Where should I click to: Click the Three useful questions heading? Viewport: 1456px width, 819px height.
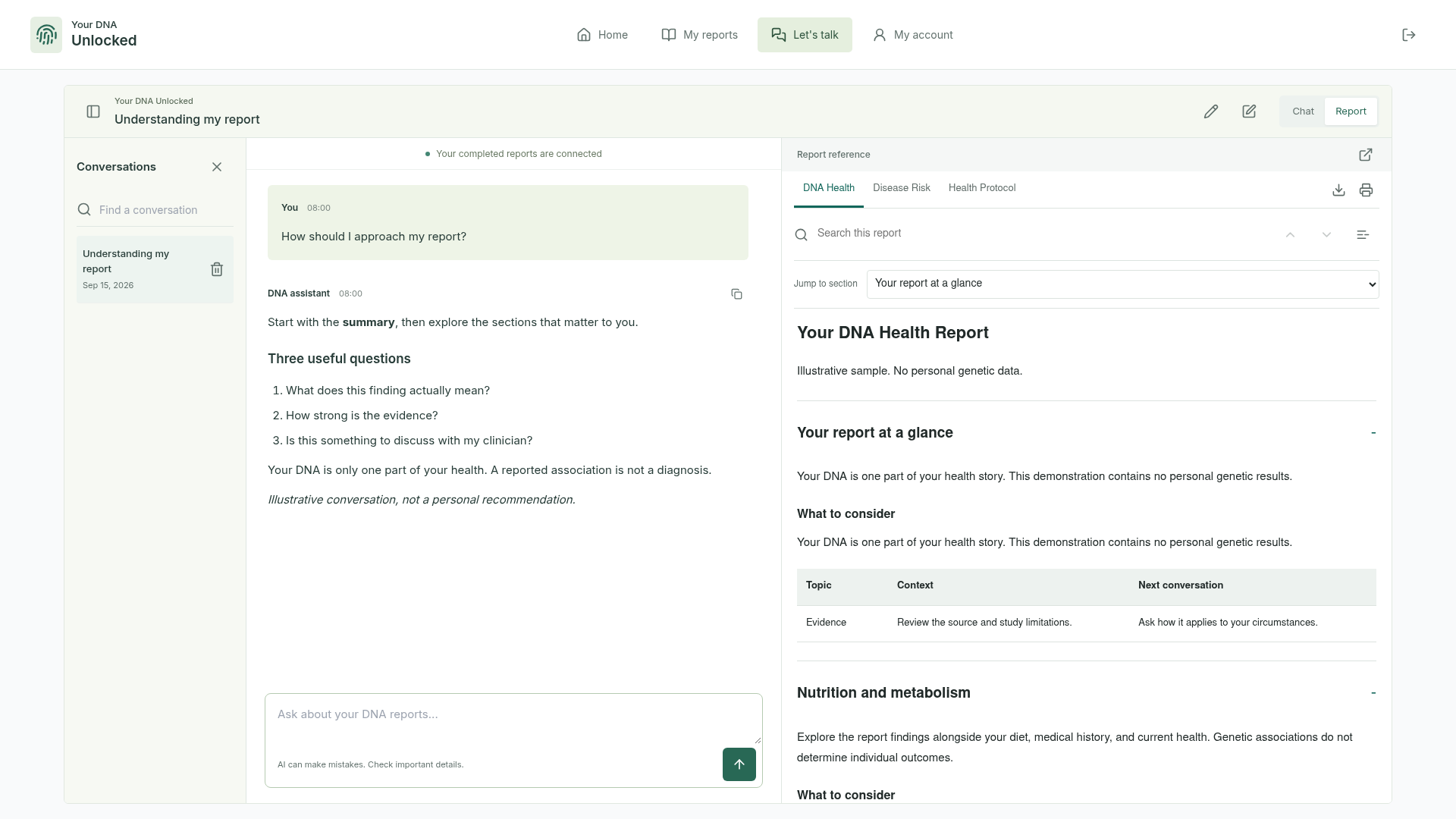click(339, 359)
